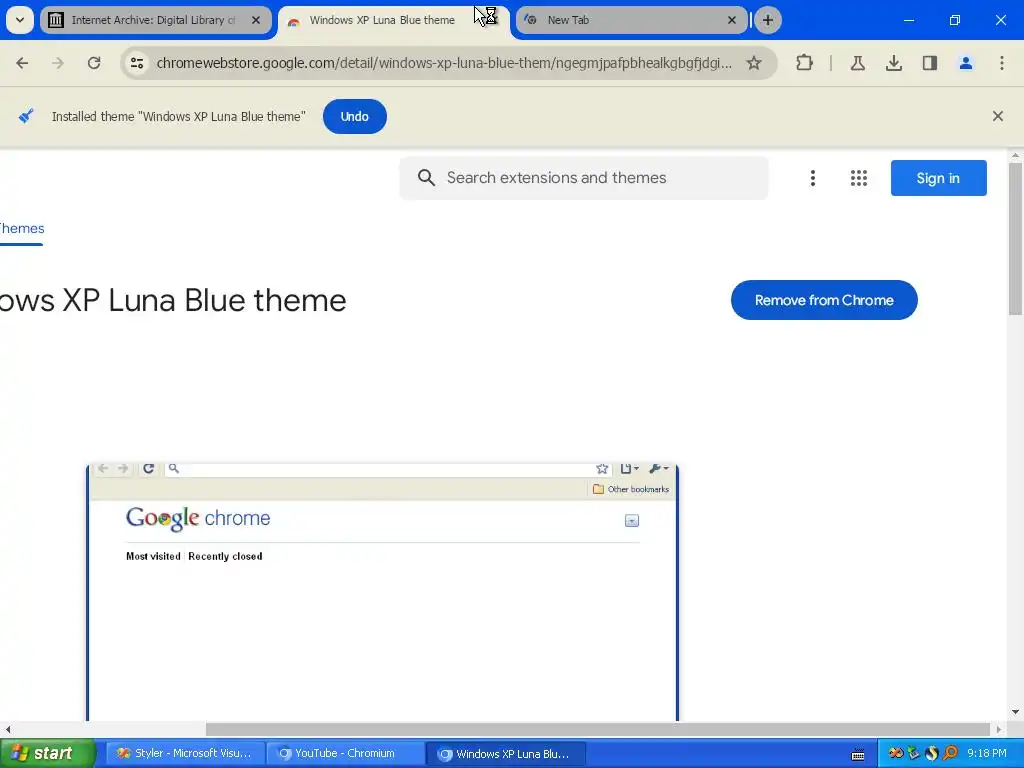Open the Chromium three-dot menu
The width and height of the screenshot is (1024, 768).
coord(1001,63)
